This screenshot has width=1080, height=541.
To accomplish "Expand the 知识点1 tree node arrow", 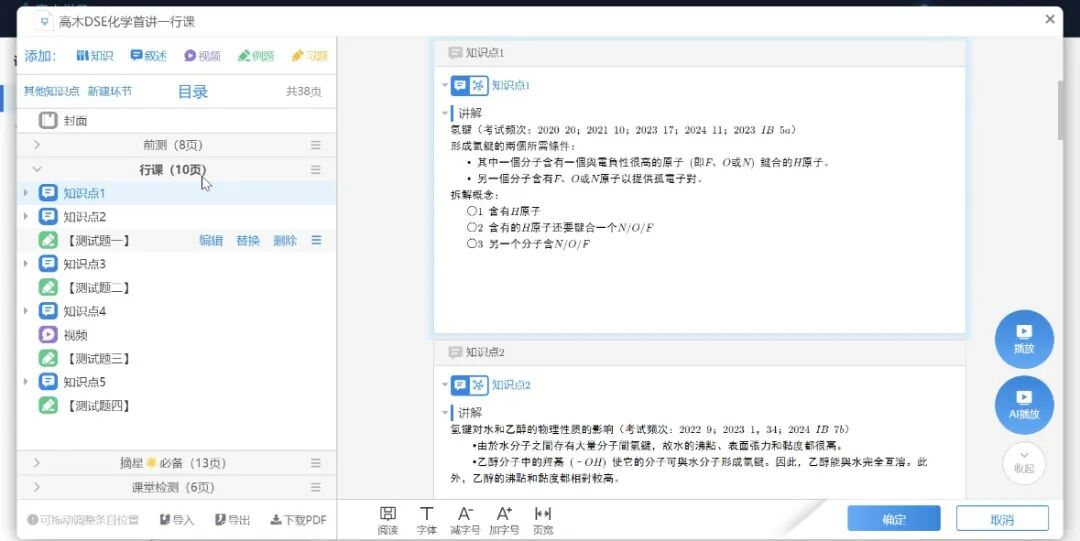I will point(26,193).
